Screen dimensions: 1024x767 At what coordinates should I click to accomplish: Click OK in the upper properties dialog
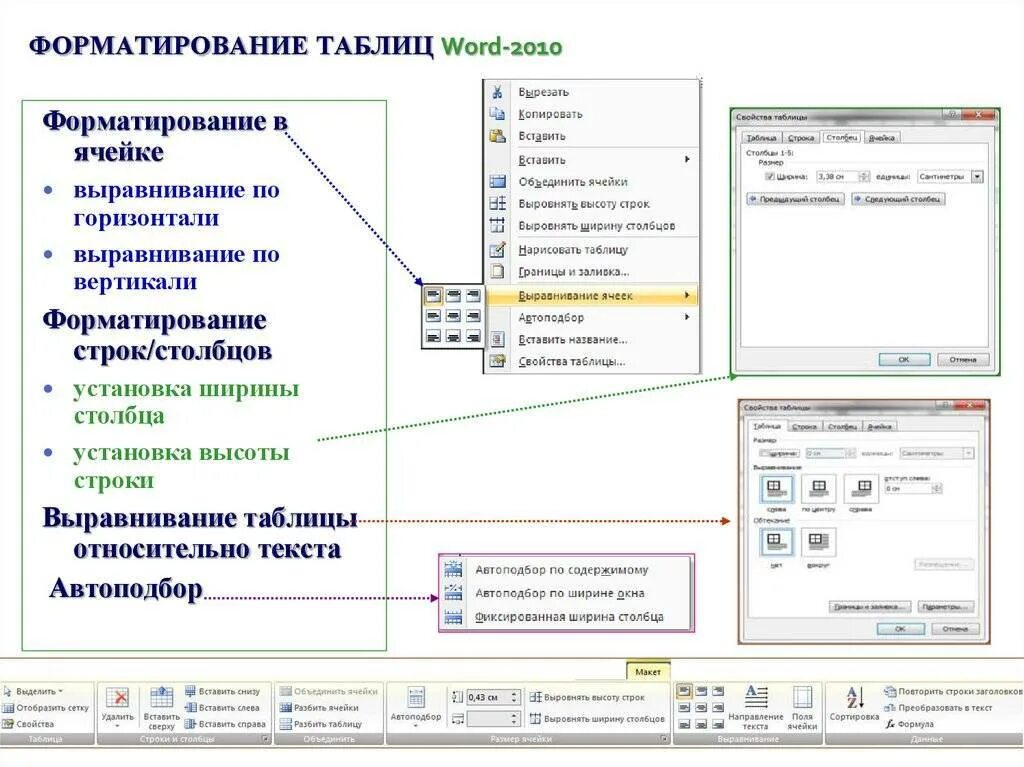pos(904,359)
